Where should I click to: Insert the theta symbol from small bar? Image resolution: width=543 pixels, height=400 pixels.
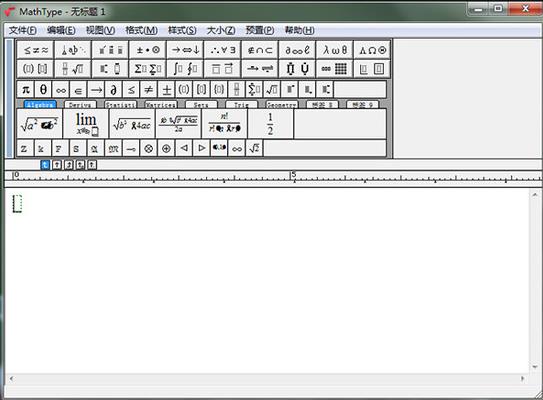[43, 90]
